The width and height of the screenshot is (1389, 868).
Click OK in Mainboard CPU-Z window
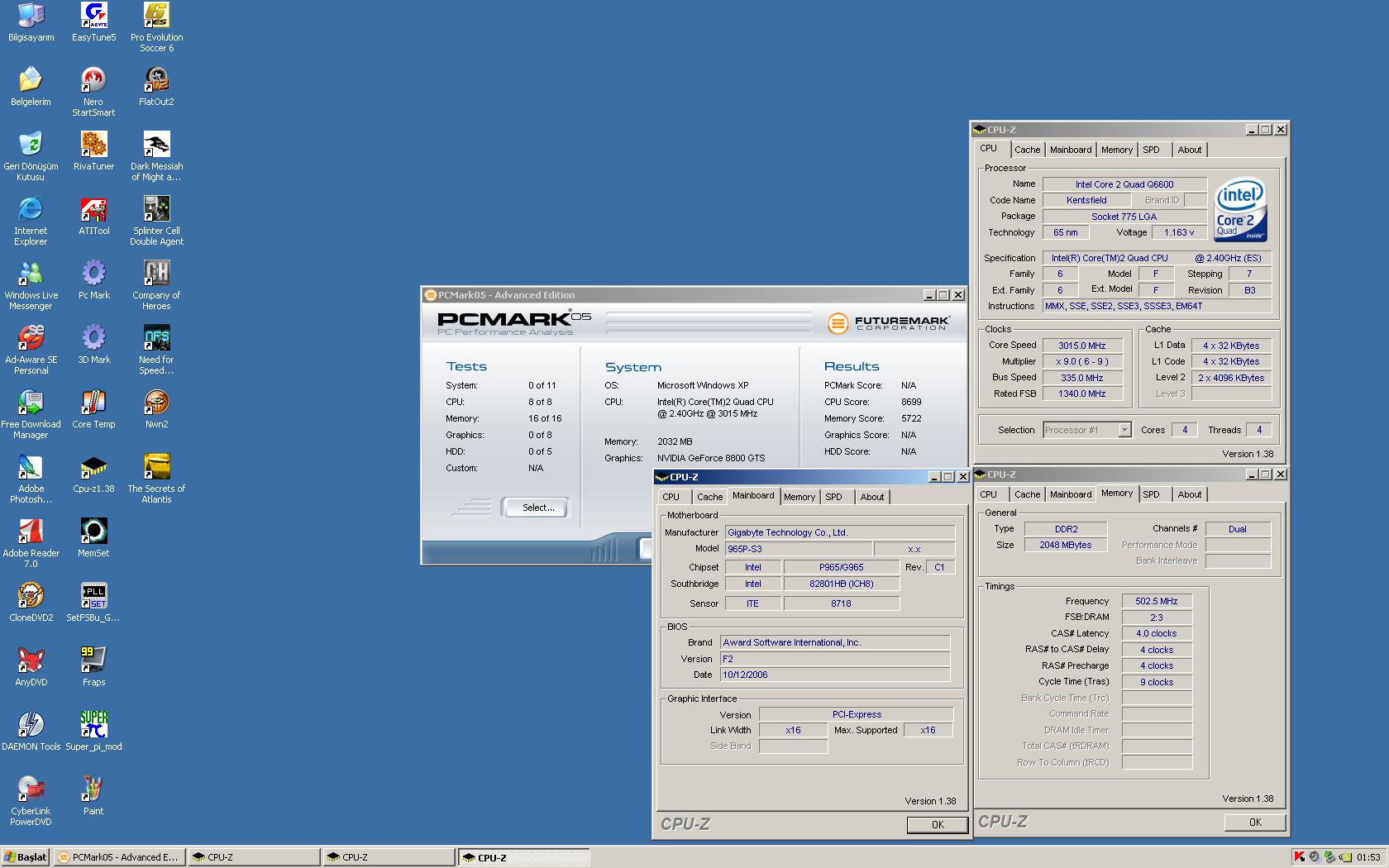click(938, 824)
